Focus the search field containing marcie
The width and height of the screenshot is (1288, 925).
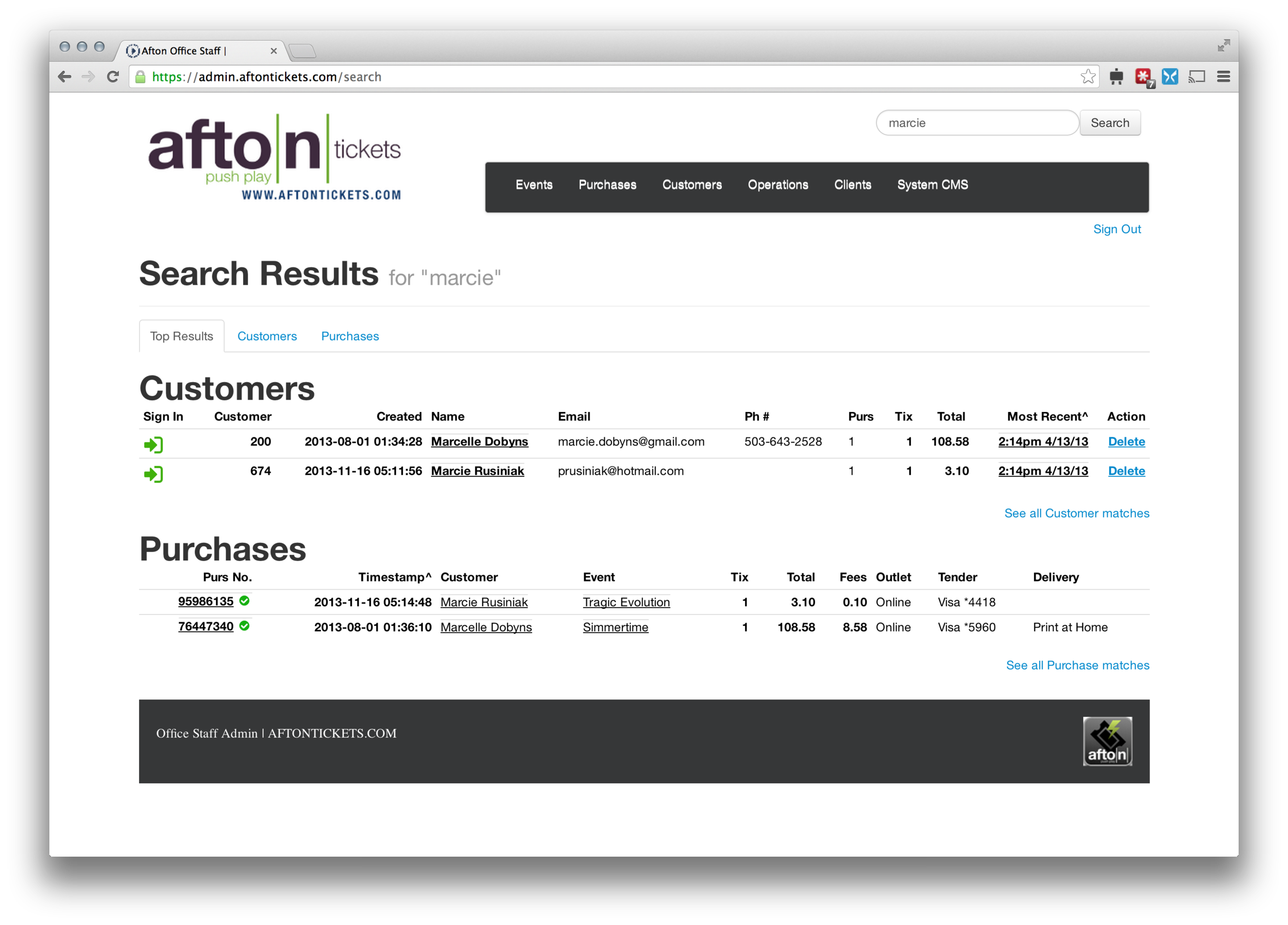pos(977,123)
